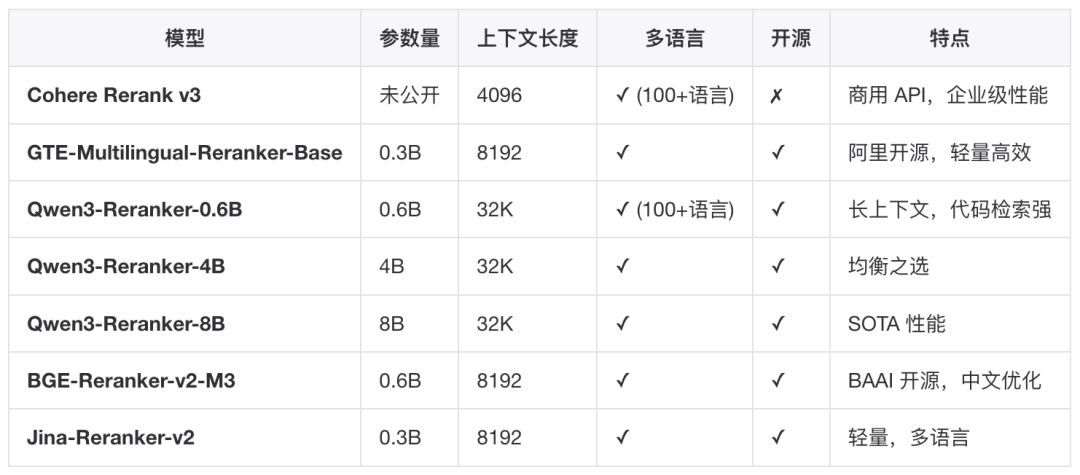The height and width of the screenshot is (475, 1080).
Task: Click the multilingual checkmark for Jina-Reranker-v2
Action: coord(623,437)
